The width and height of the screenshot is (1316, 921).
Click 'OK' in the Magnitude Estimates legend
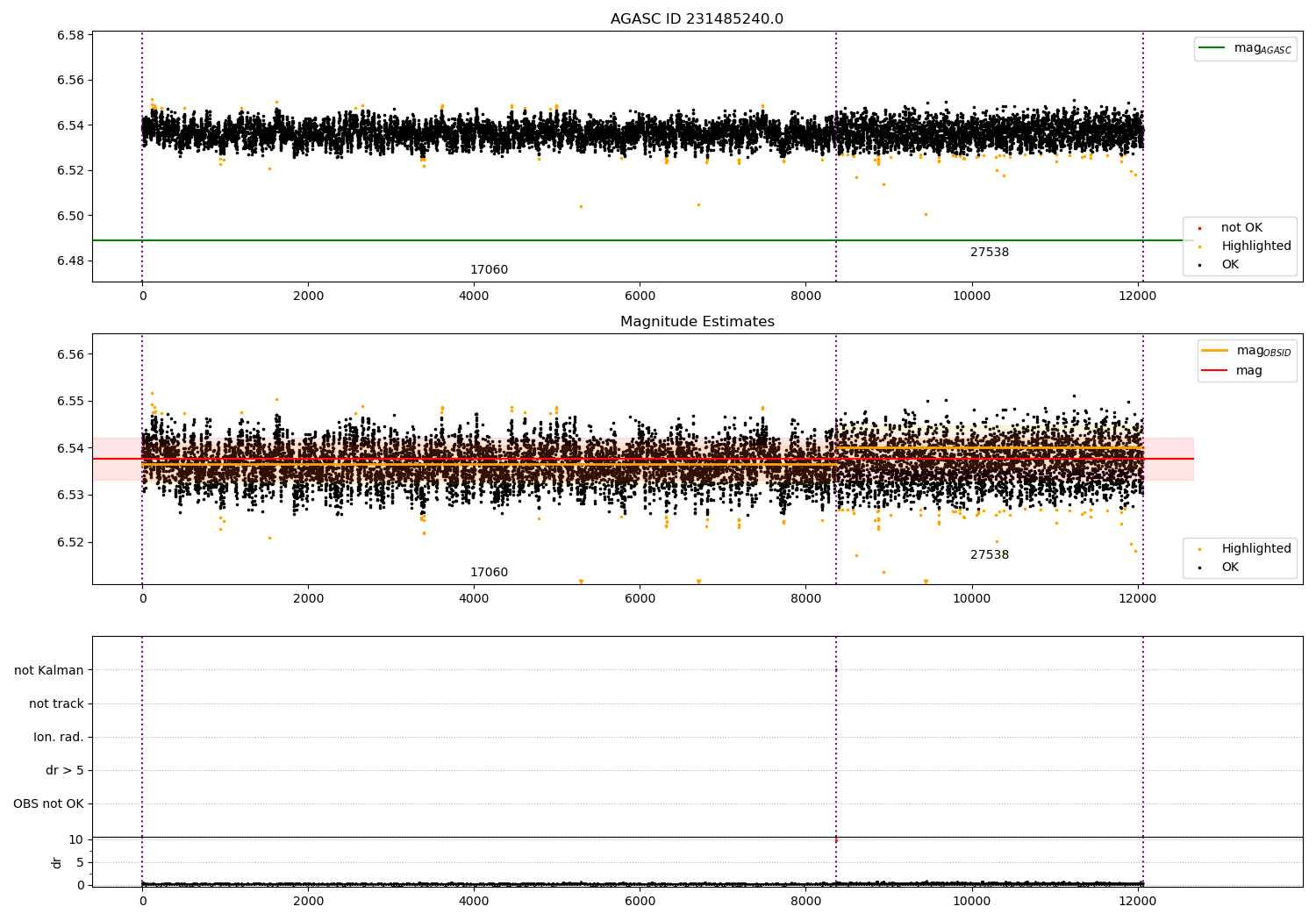(1230, 568)
